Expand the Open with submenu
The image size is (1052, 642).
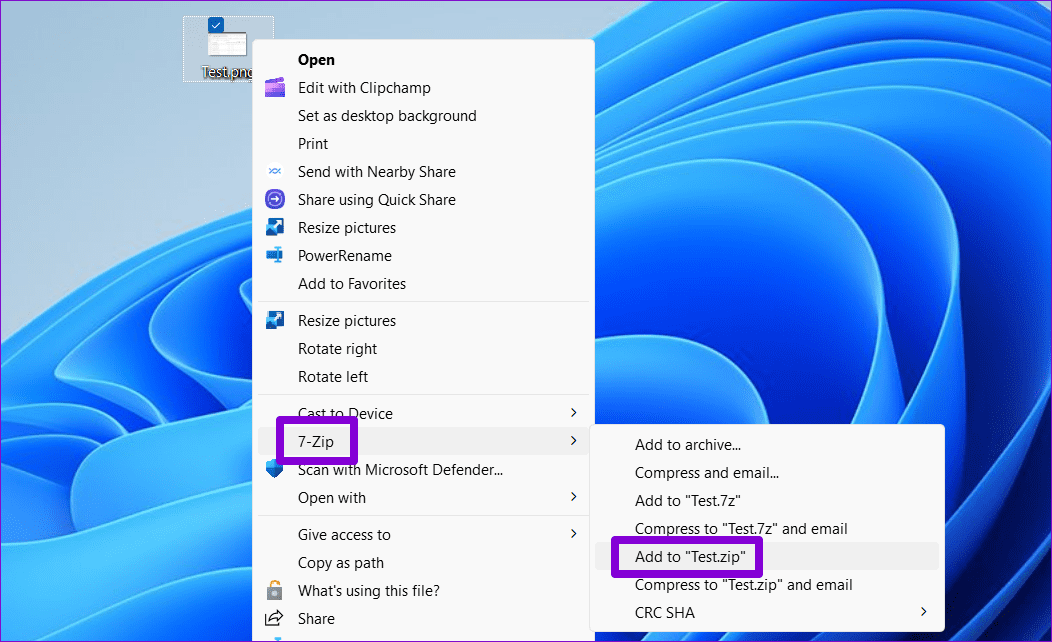pos(573,497)
